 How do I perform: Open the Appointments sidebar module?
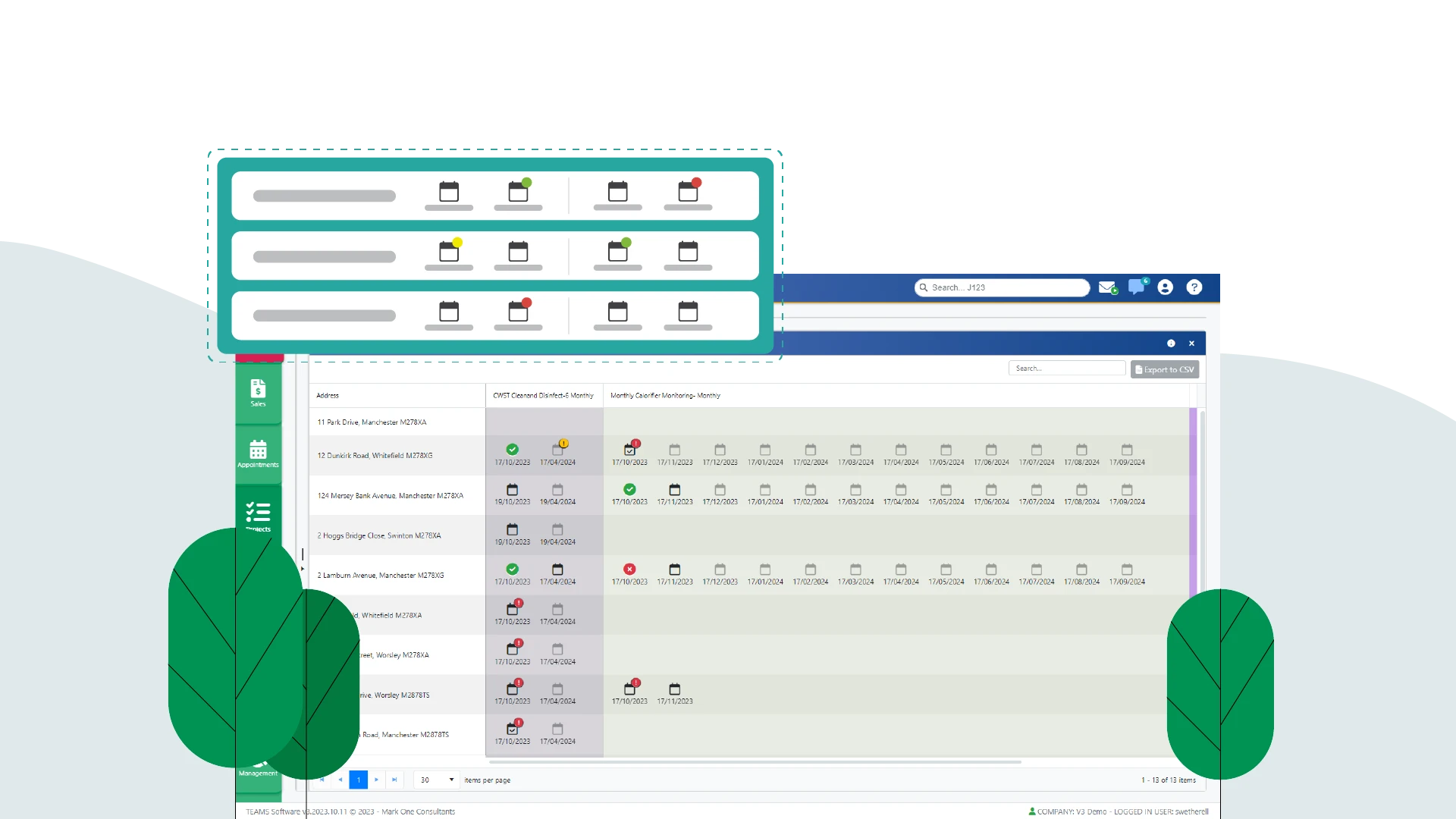pos(258,453)
